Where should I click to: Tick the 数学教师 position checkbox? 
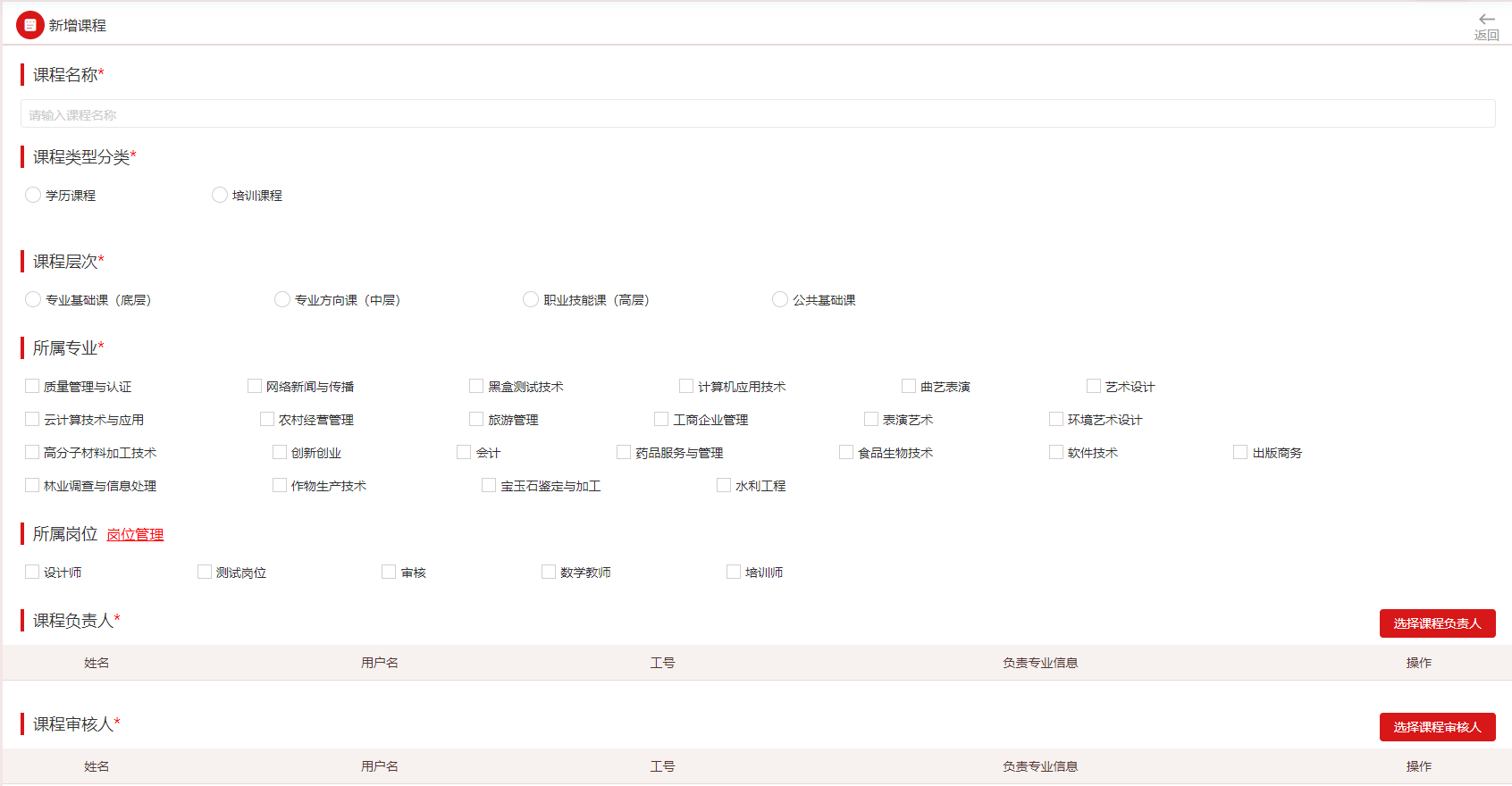pos(549,572)
